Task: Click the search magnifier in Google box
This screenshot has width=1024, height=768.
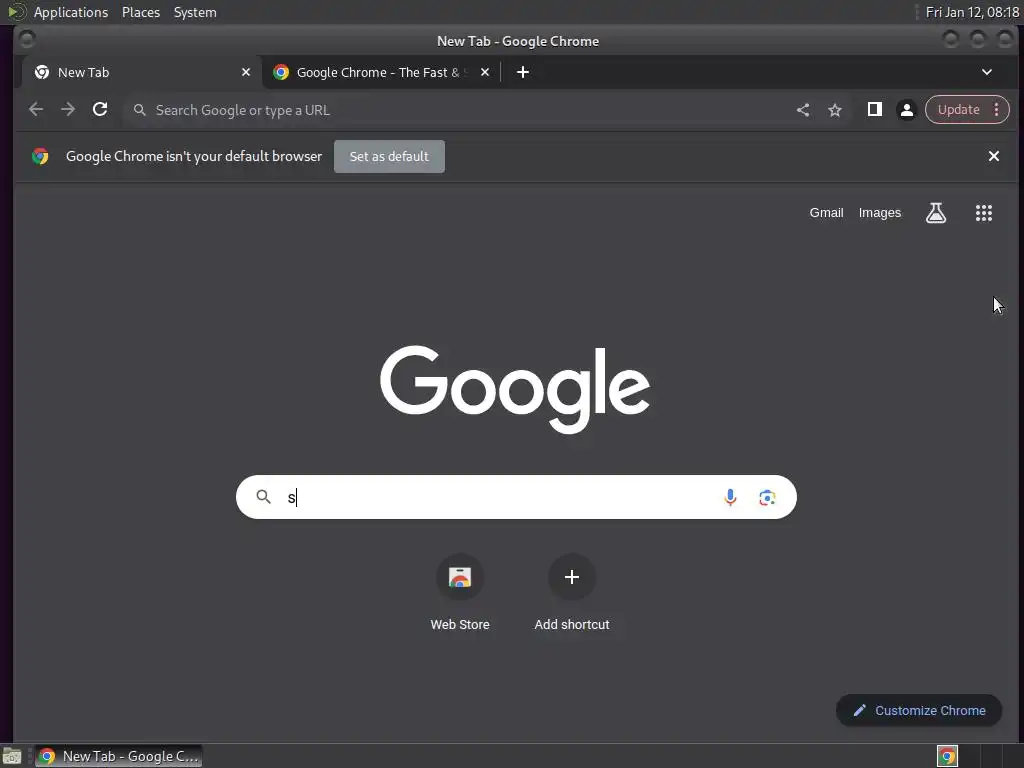Action: (x=264, y=497)
